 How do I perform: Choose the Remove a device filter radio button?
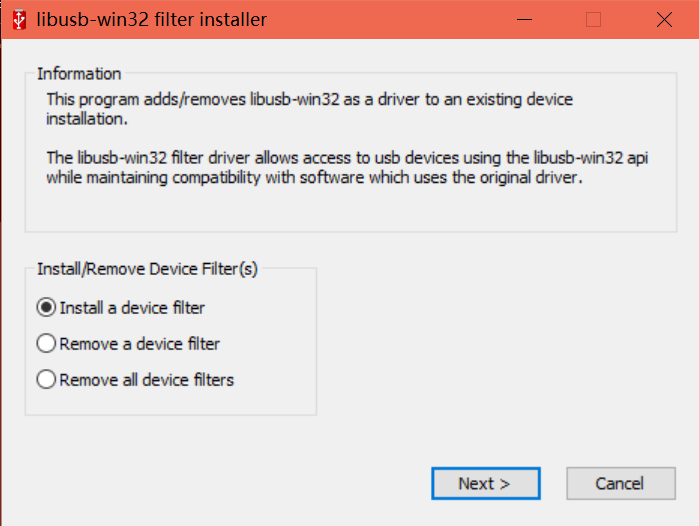click(x=46, y=344)
